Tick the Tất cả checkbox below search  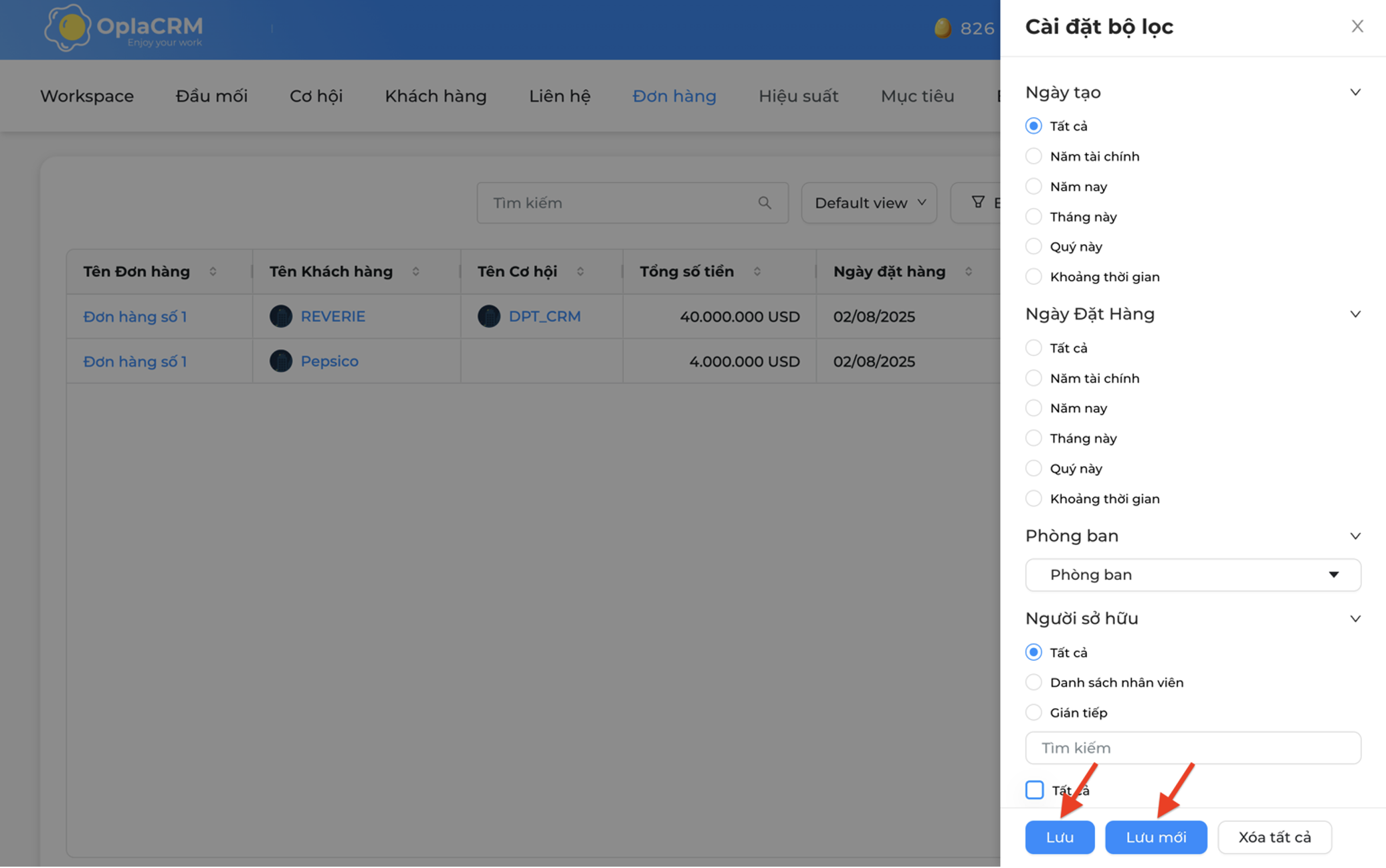[x=1034, y=790]
